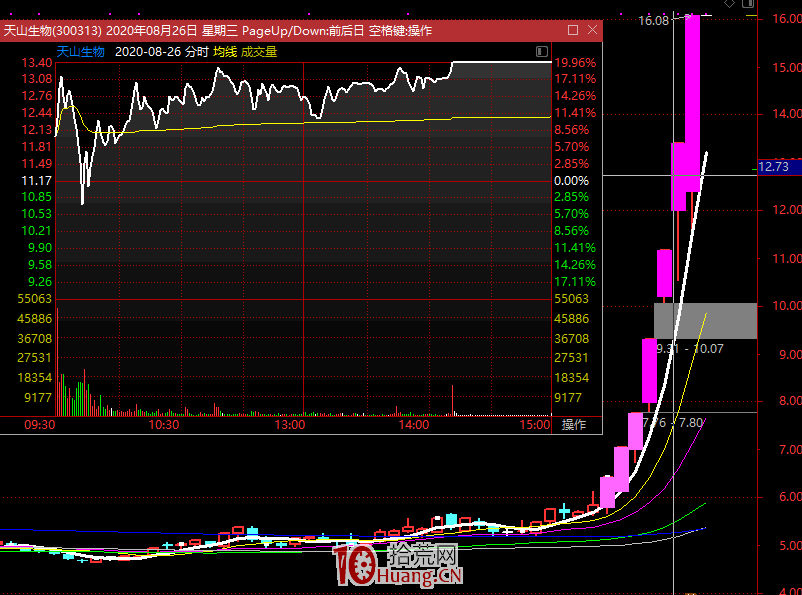
Task: Click the left-side 55063 volume label
Action: tap(35, 299)
